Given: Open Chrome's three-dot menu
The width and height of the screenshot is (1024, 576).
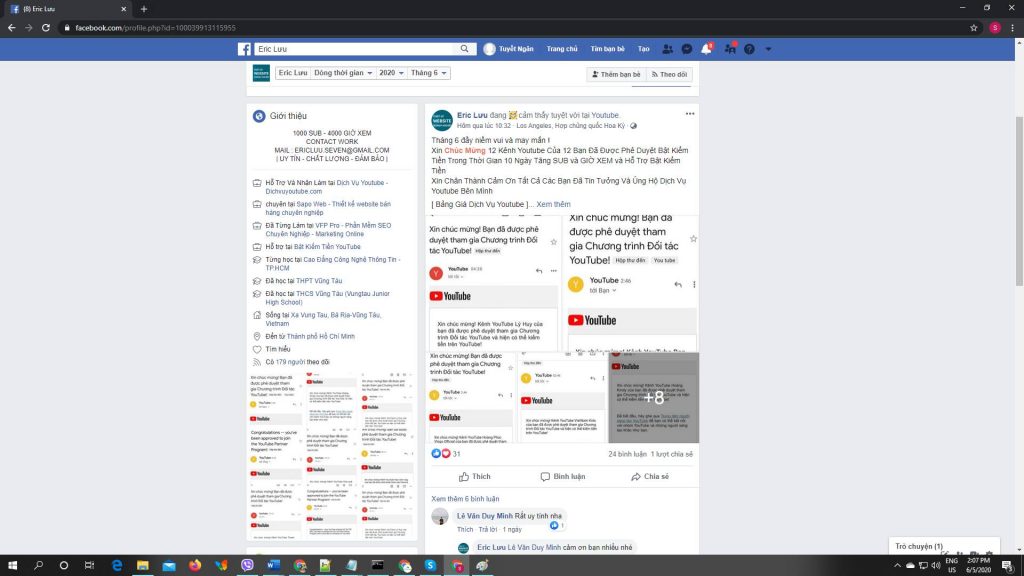Looking at the screenshot, I should click(1012, 27).
